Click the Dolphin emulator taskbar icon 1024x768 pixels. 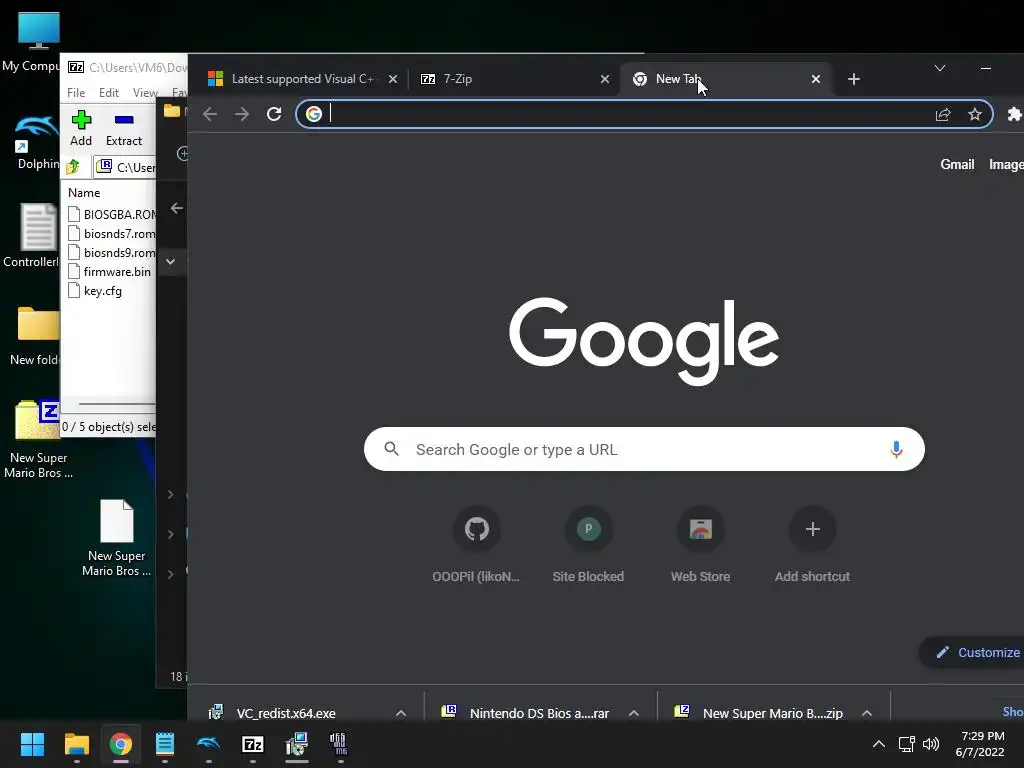pos(208,744)
